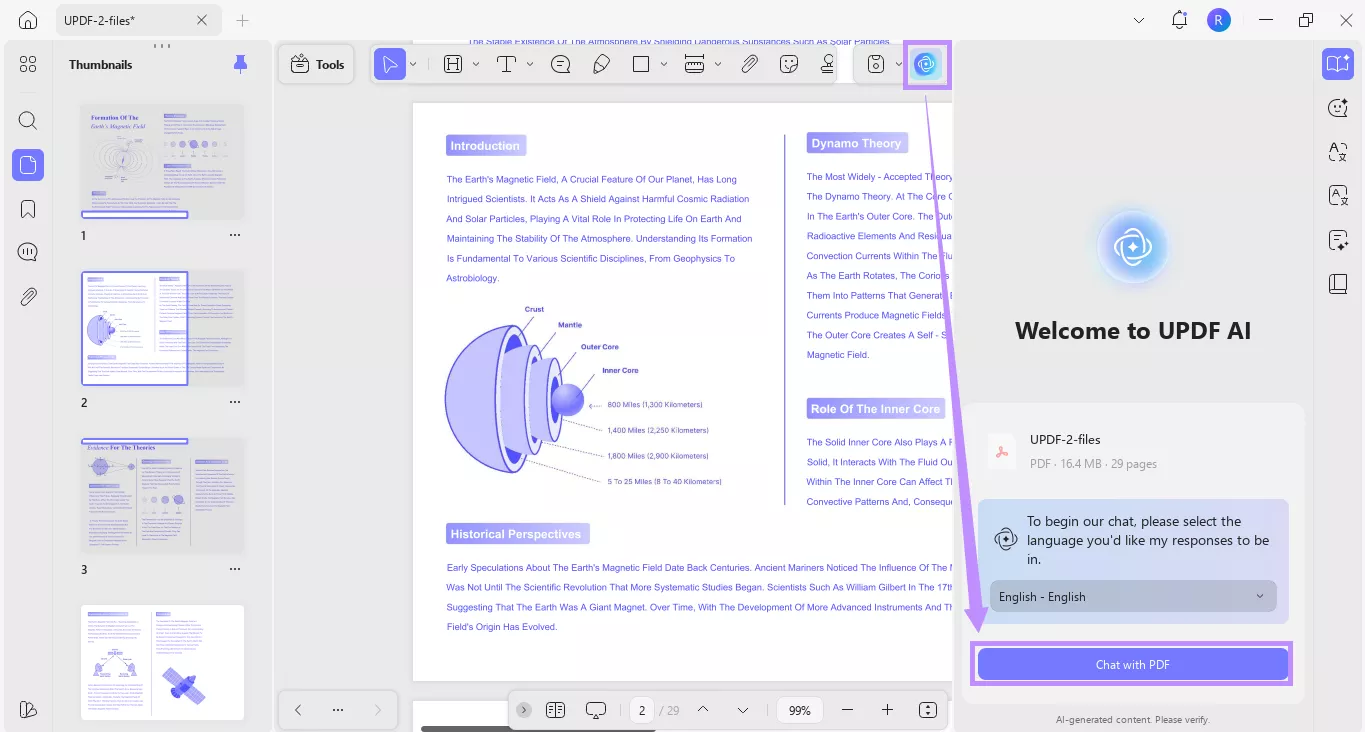1365x732 pixels.
Task: Start slideshow presentation mode
Action: point(596,710)
